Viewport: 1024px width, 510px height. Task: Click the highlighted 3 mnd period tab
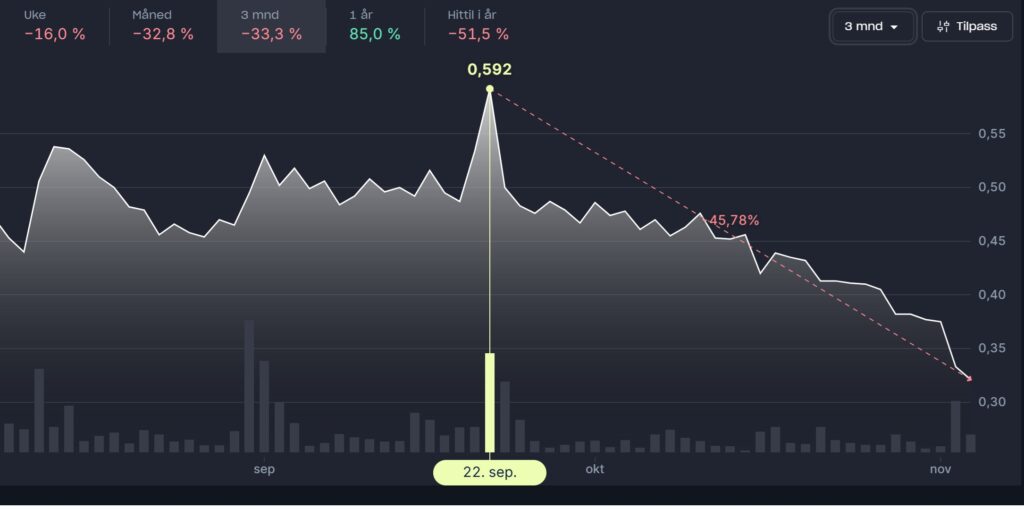pyautogui.click(x=271, y=26)
